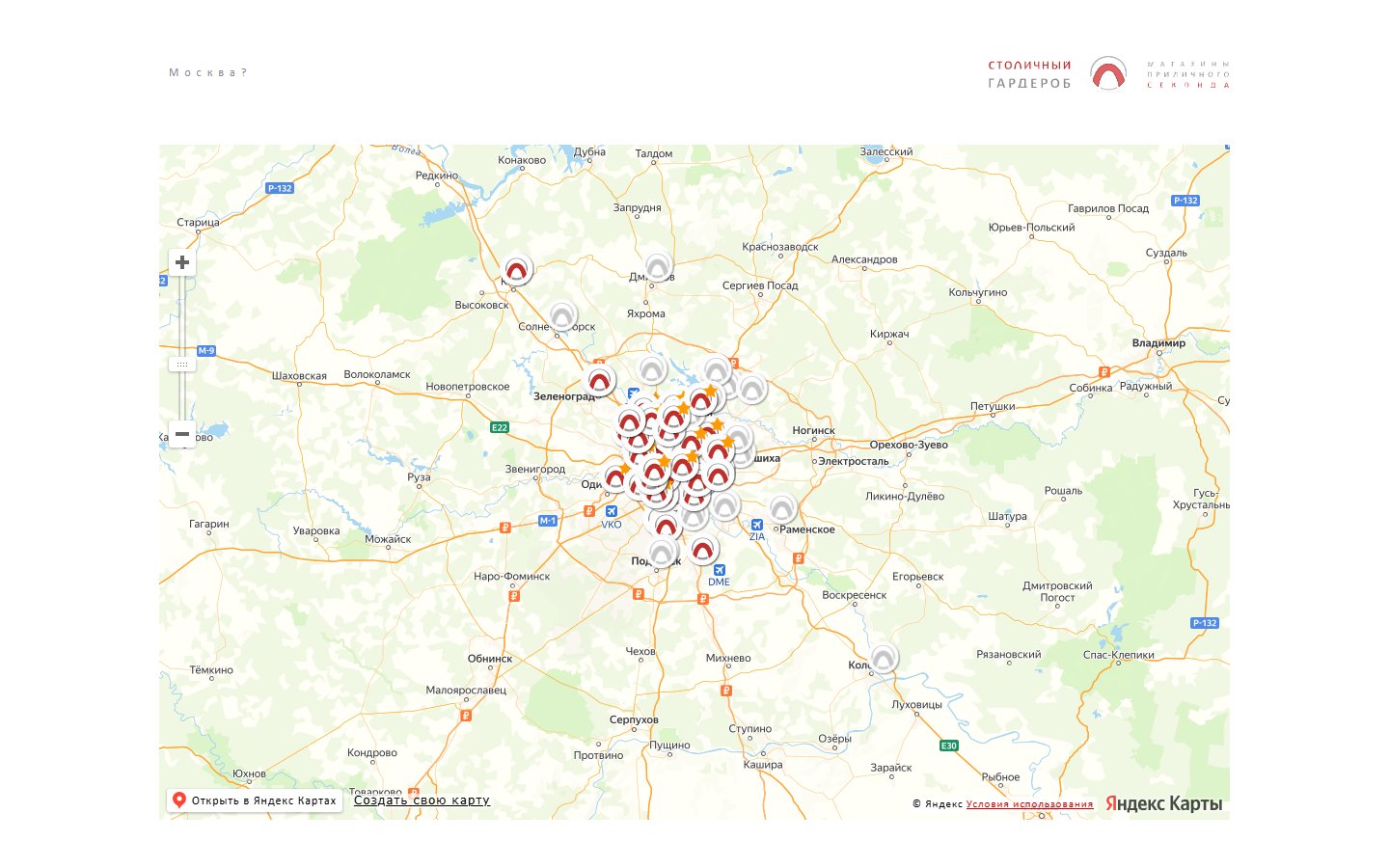Image resolution: width=1389 pixels, height=868 pixels.
Task: Click the Конаково town label
Action: [522, 160]
